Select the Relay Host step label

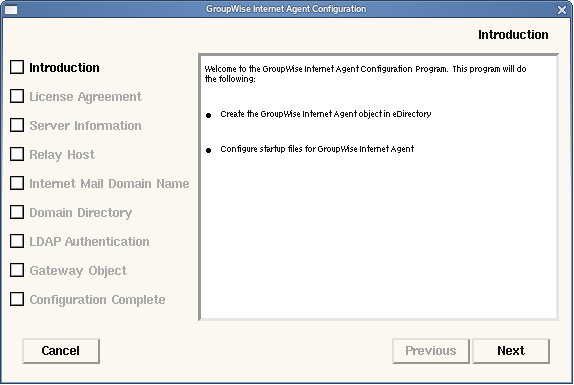[62, 155]
